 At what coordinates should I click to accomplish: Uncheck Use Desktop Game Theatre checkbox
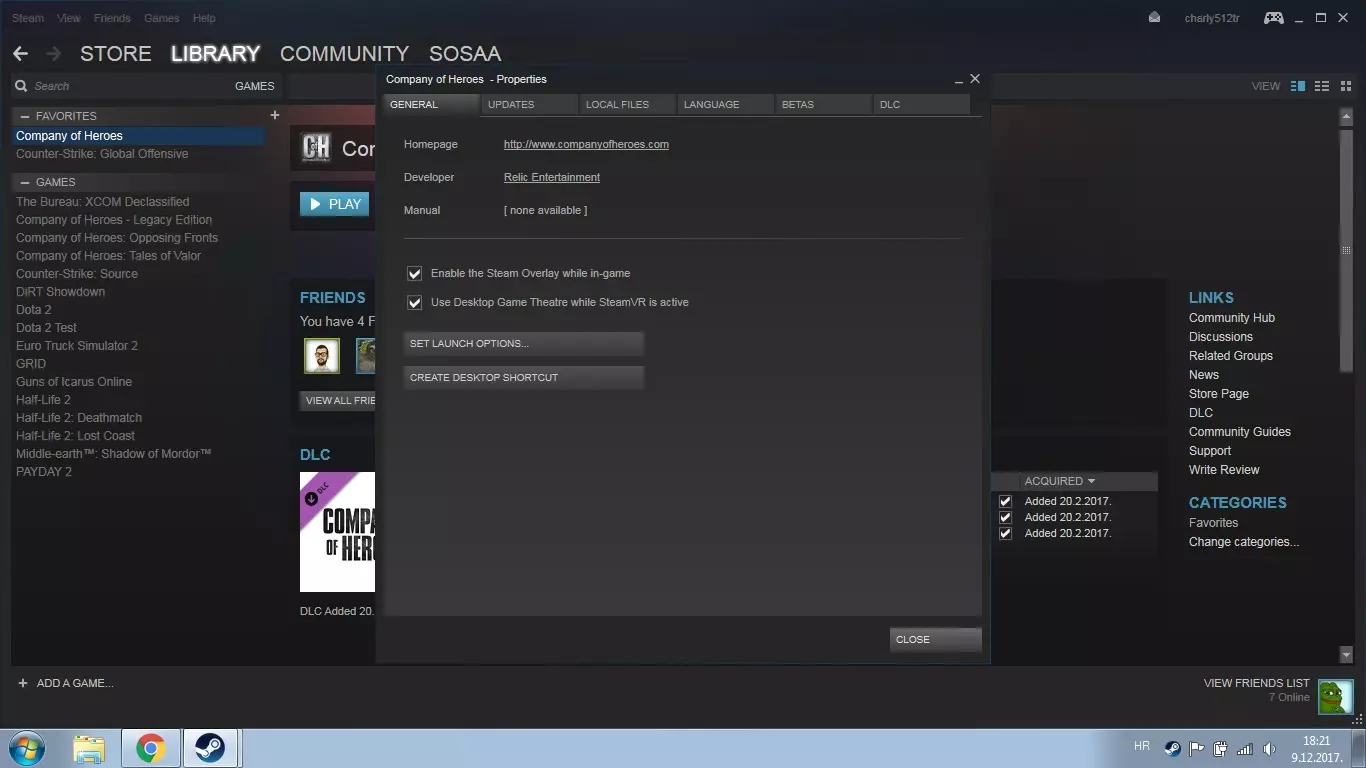tap(414, 302)
